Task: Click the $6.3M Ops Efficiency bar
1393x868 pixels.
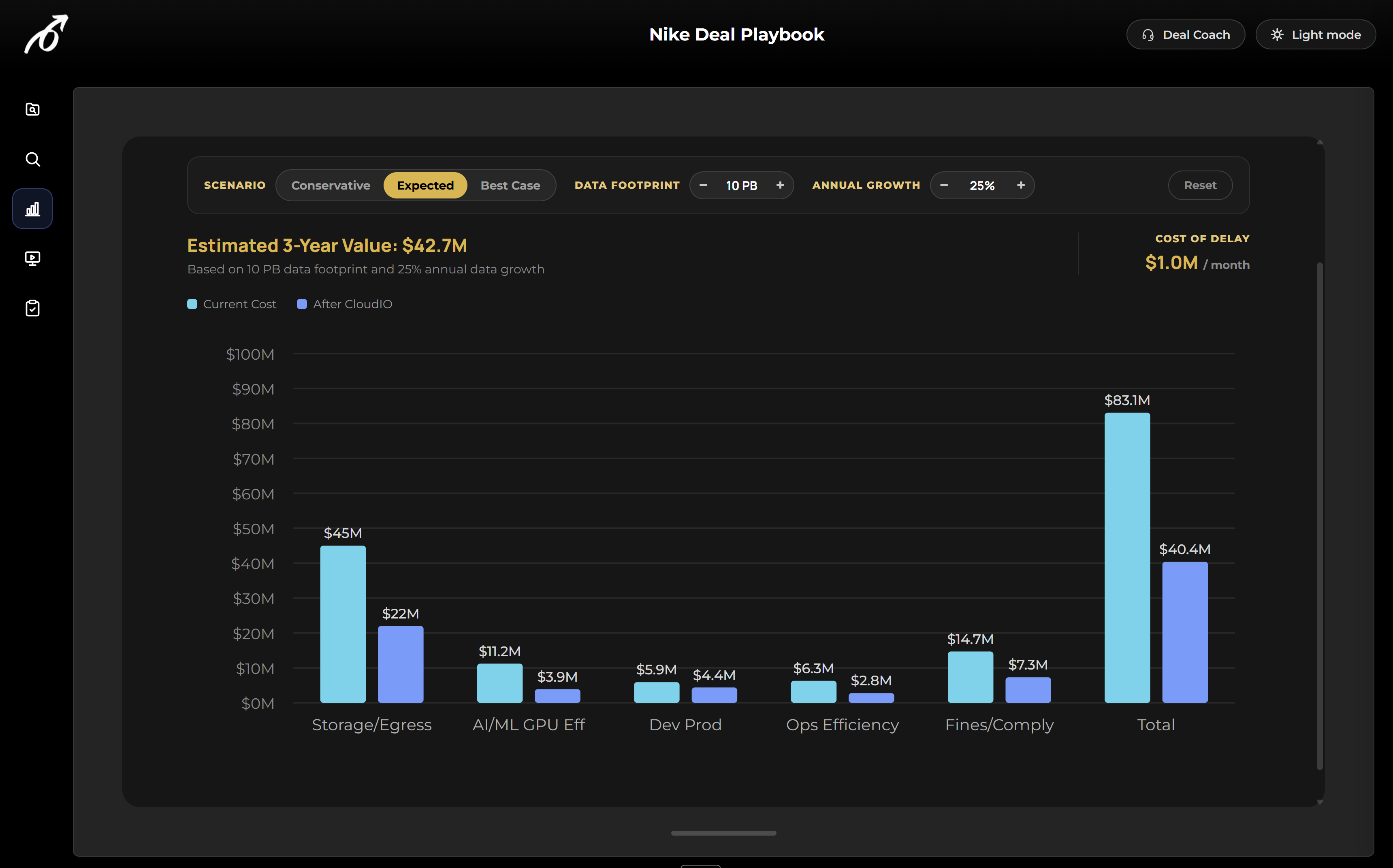Action: click(813, 692)
